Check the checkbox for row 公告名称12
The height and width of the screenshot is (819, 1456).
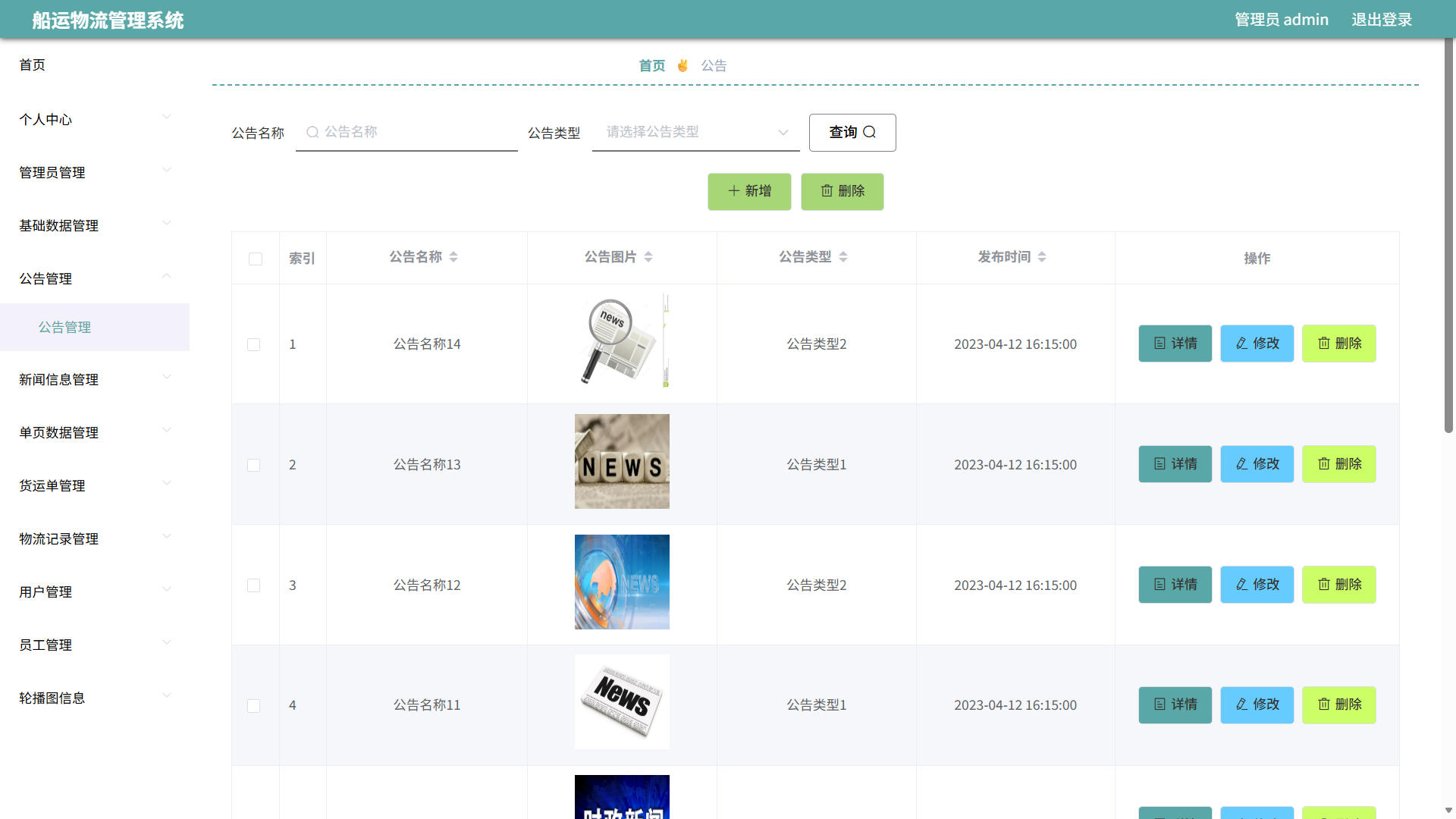point(254,585)
